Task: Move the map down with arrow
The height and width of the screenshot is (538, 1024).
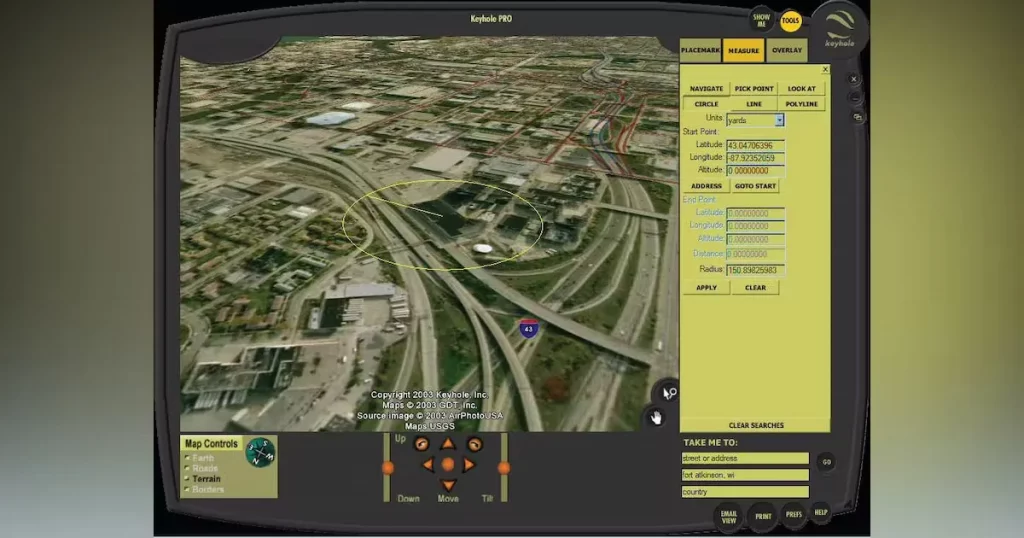Action: [x=448, y=485]
